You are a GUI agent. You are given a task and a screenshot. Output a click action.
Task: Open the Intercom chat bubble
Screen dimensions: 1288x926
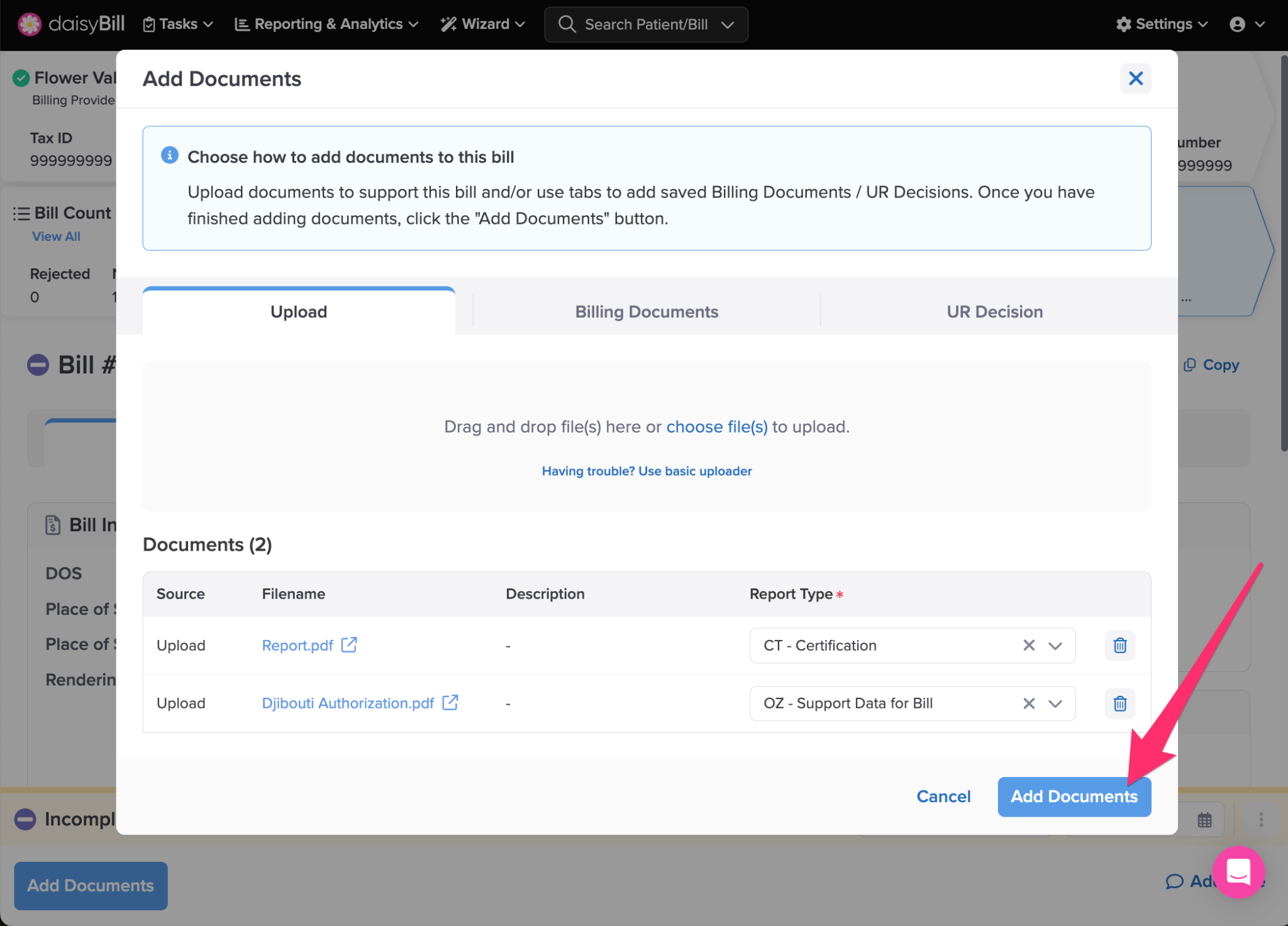tap(1238, 872)
